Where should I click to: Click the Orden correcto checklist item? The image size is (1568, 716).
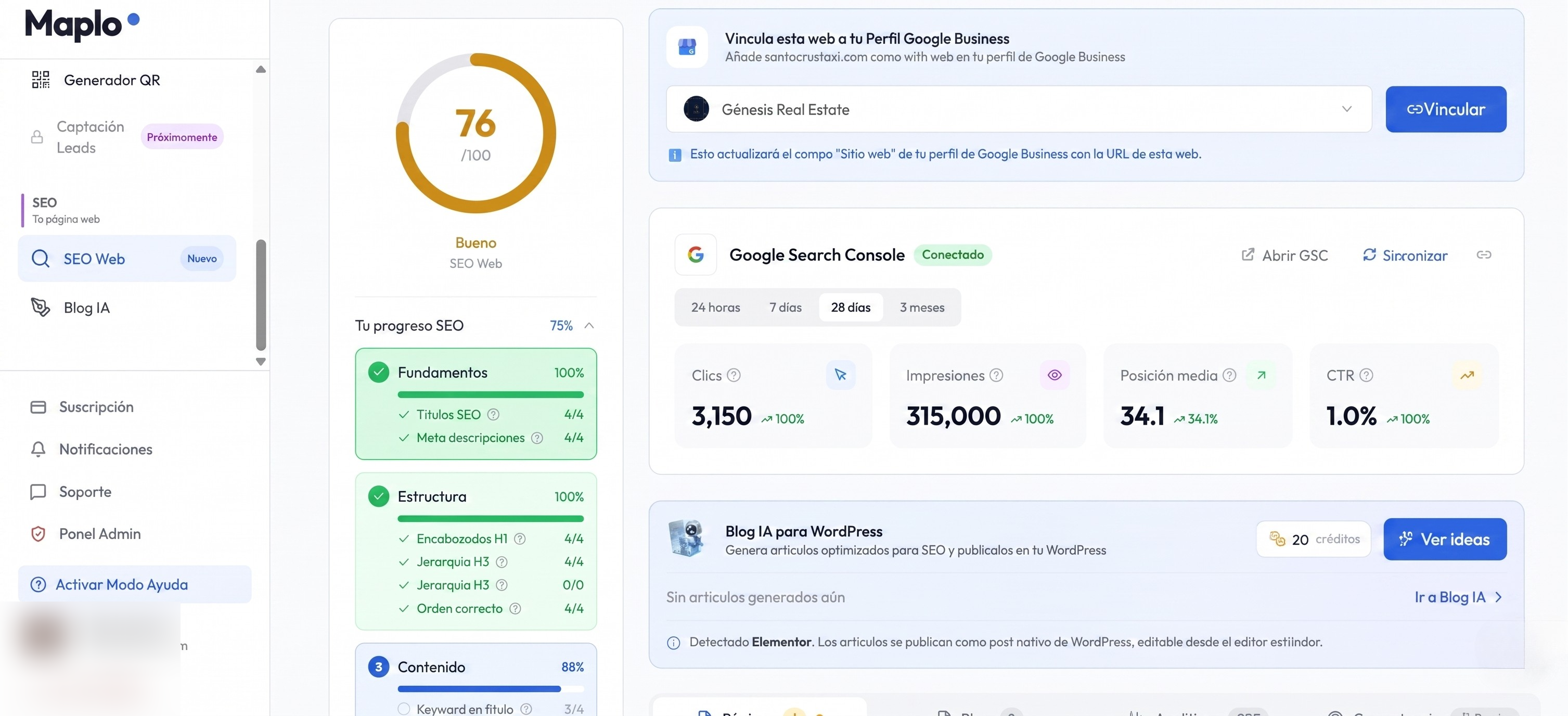(x=491, y=609)
